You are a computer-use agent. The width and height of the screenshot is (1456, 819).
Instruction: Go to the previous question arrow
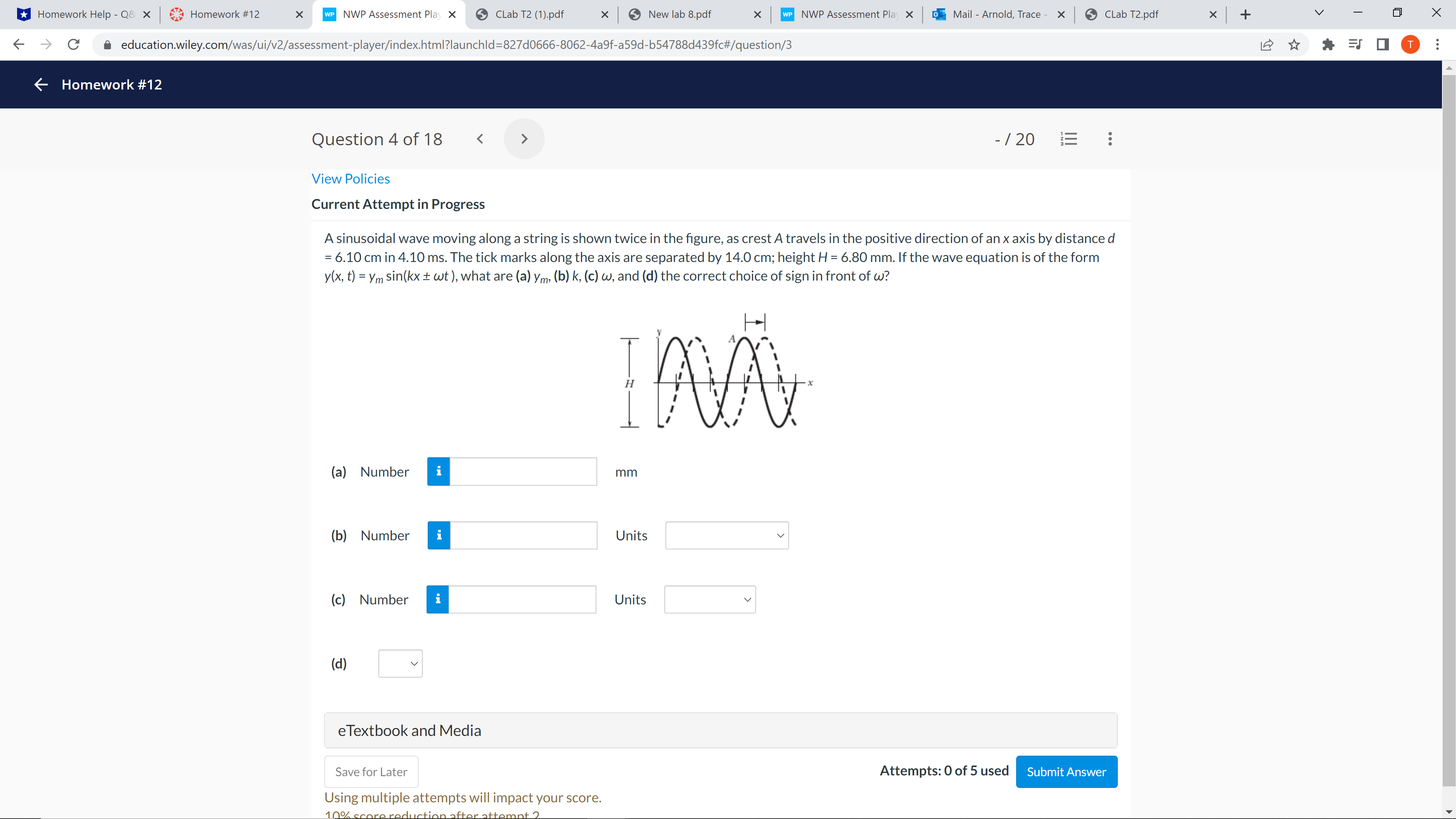(480, 138)
